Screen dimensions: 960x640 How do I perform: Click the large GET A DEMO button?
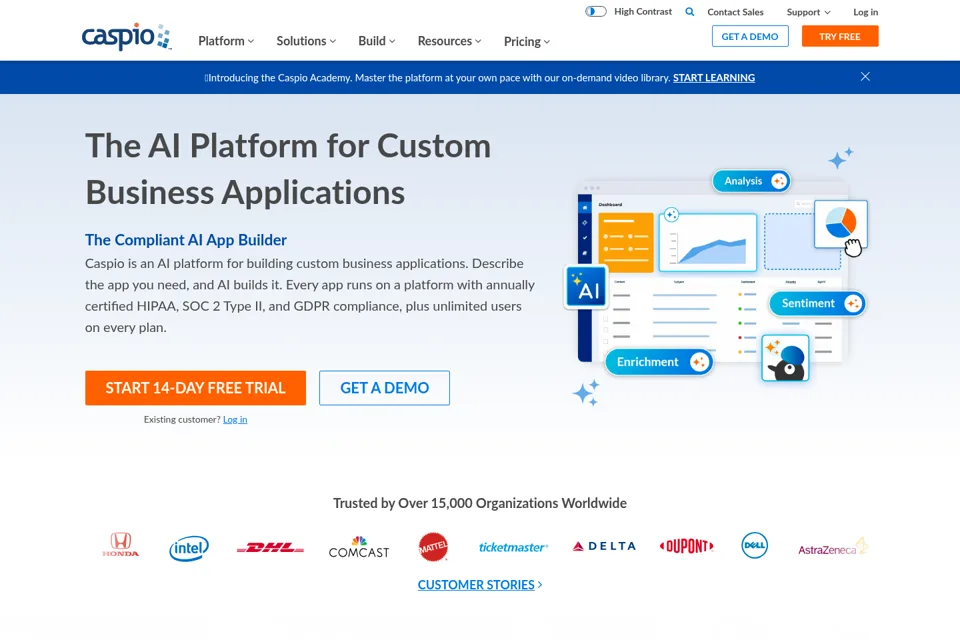coord(384,388)
